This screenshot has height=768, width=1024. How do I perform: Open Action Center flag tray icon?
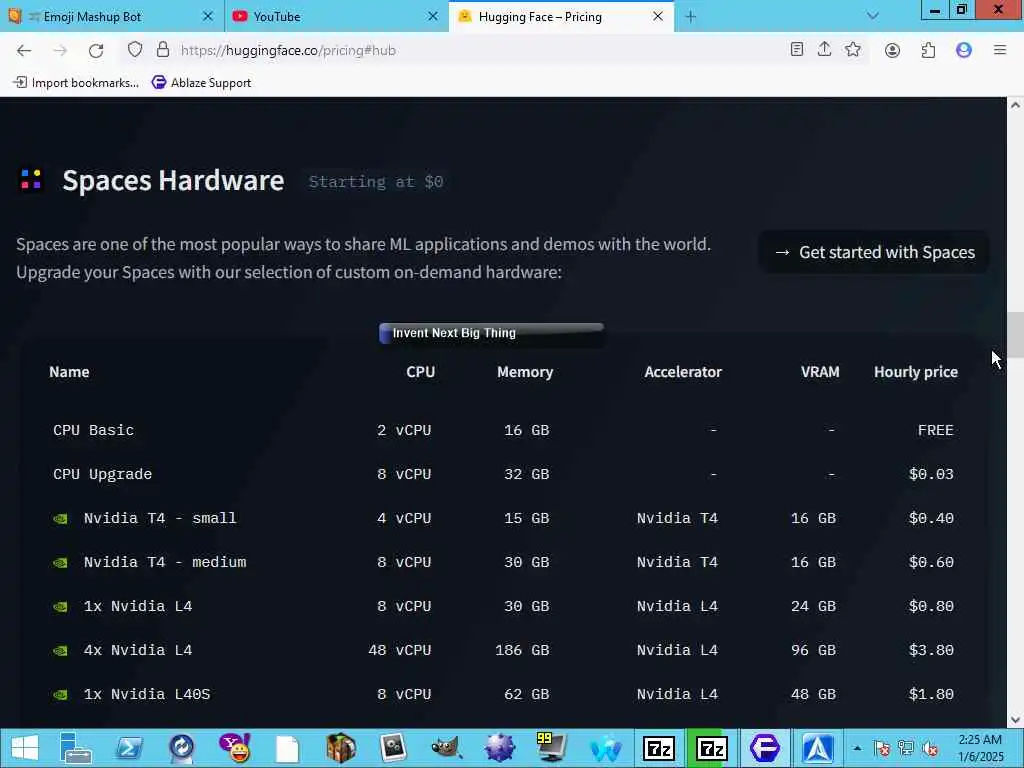point(881,748)
